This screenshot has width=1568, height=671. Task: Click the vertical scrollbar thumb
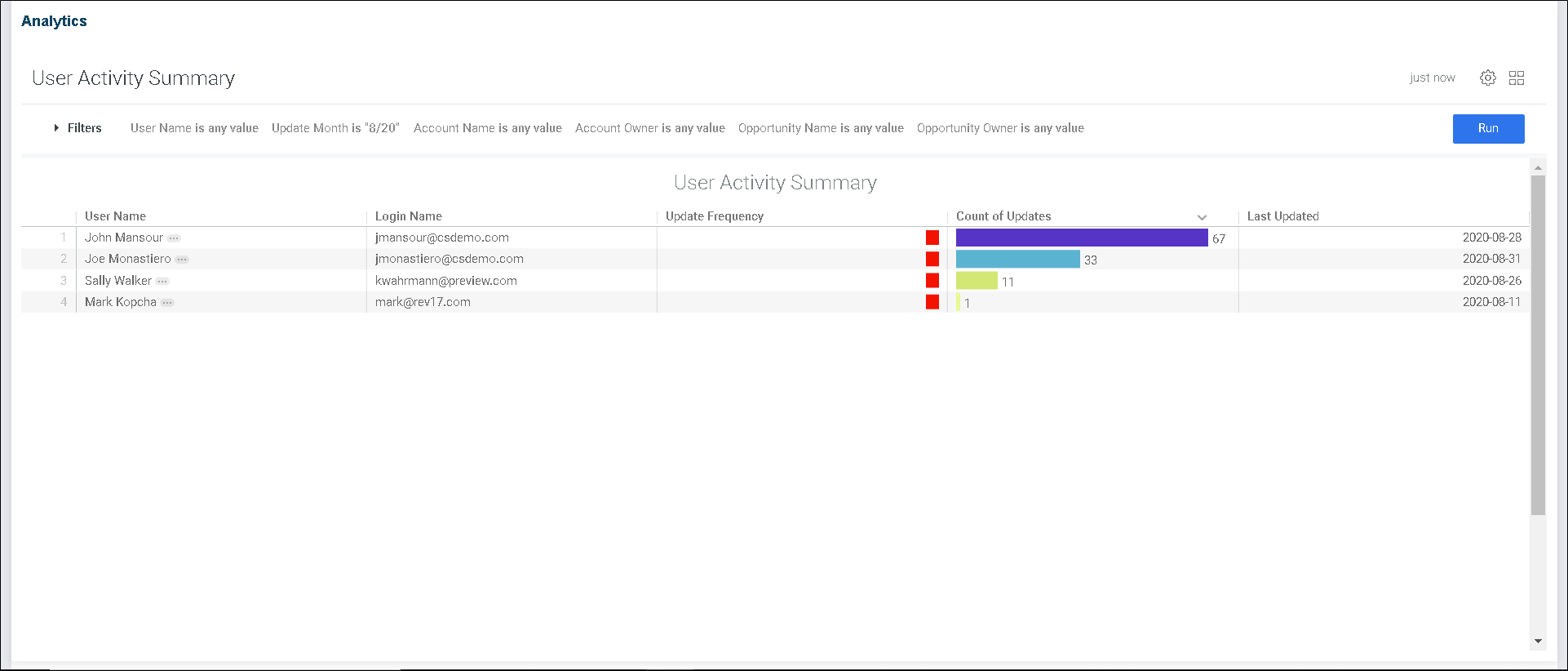tap(1538, 343)
